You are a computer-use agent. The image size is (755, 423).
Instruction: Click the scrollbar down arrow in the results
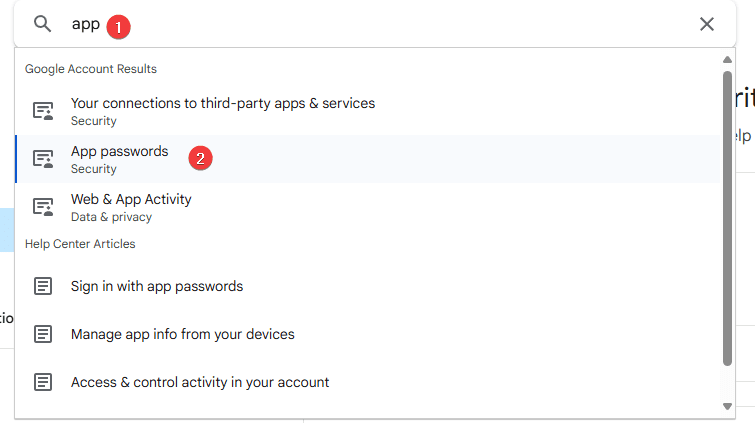pyautogui.click(x=727, y=406)
